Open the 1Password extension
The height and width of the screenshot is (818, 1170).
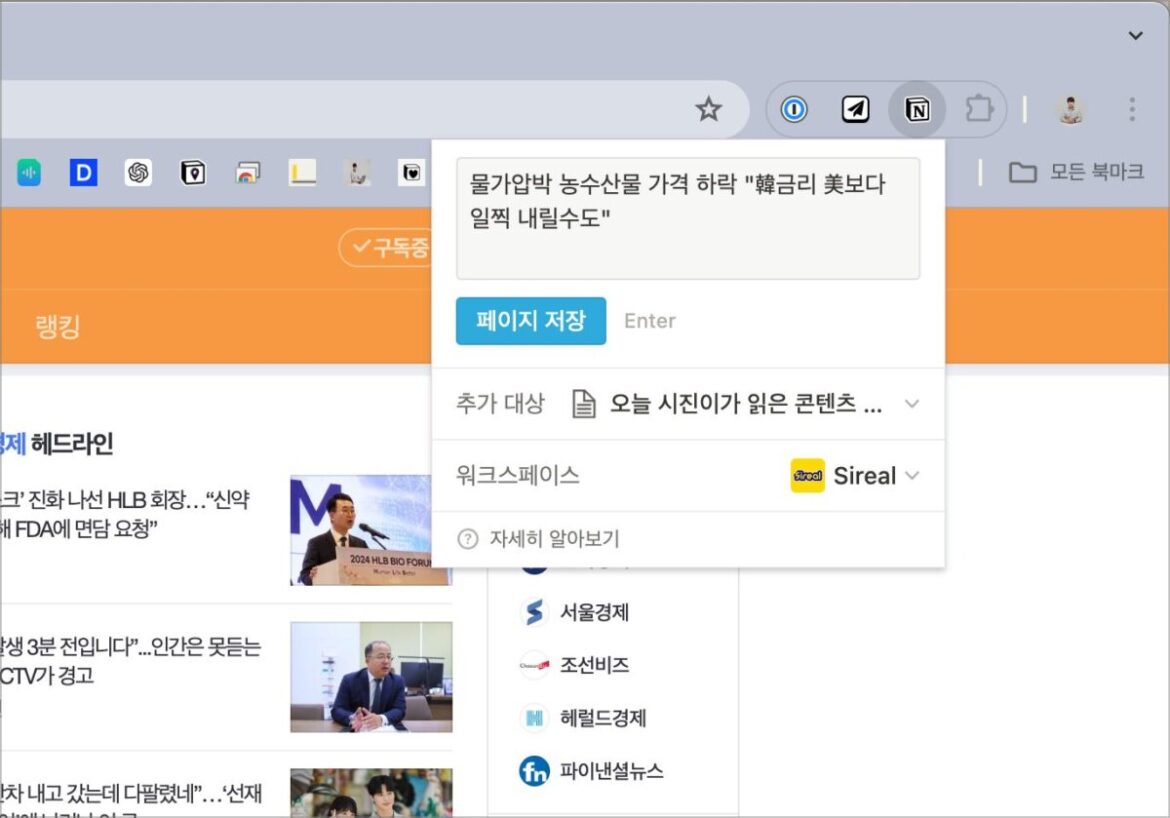794,110
